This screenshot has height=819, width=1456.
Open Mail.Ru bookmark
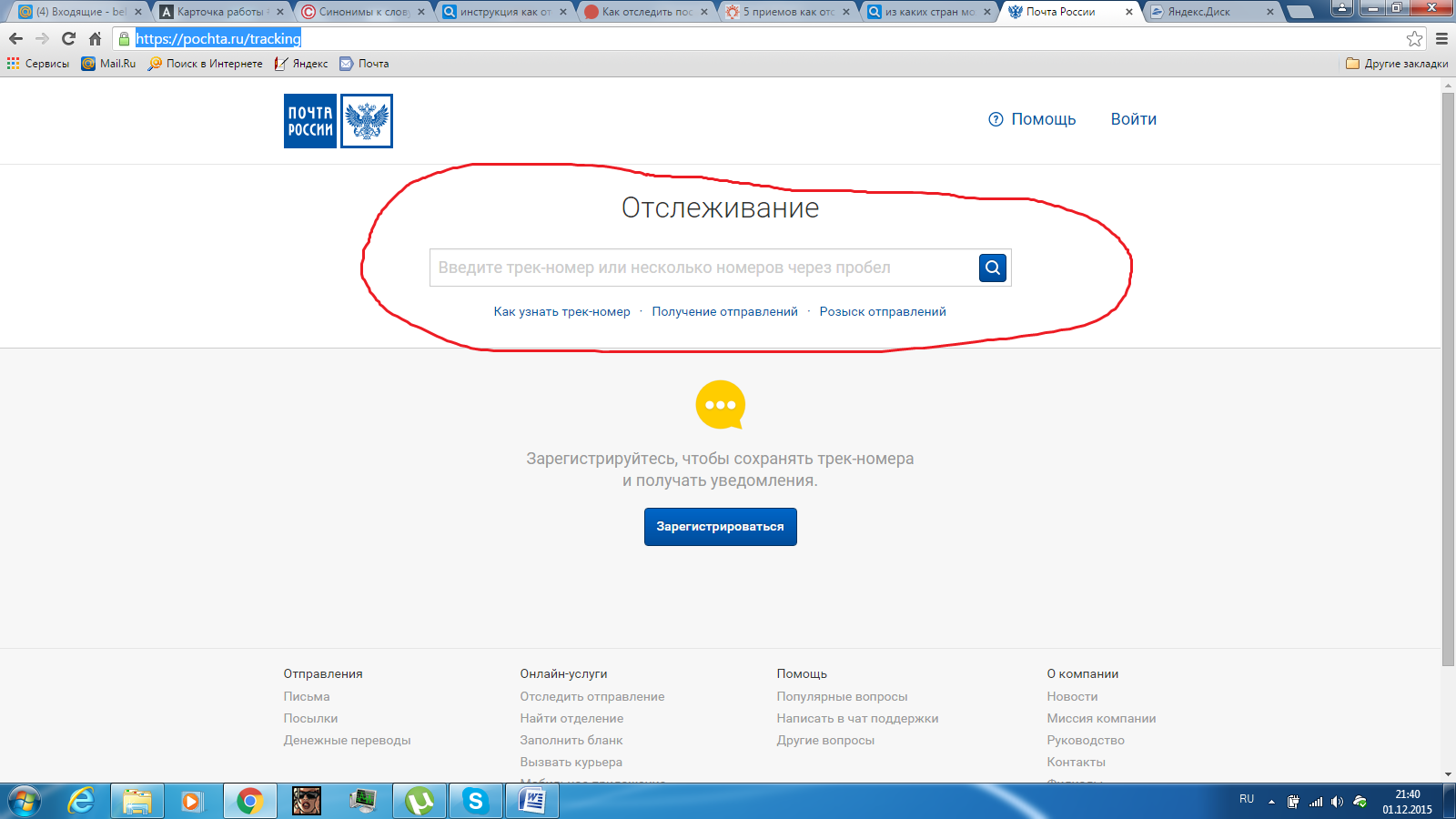(x=108, y=64)
